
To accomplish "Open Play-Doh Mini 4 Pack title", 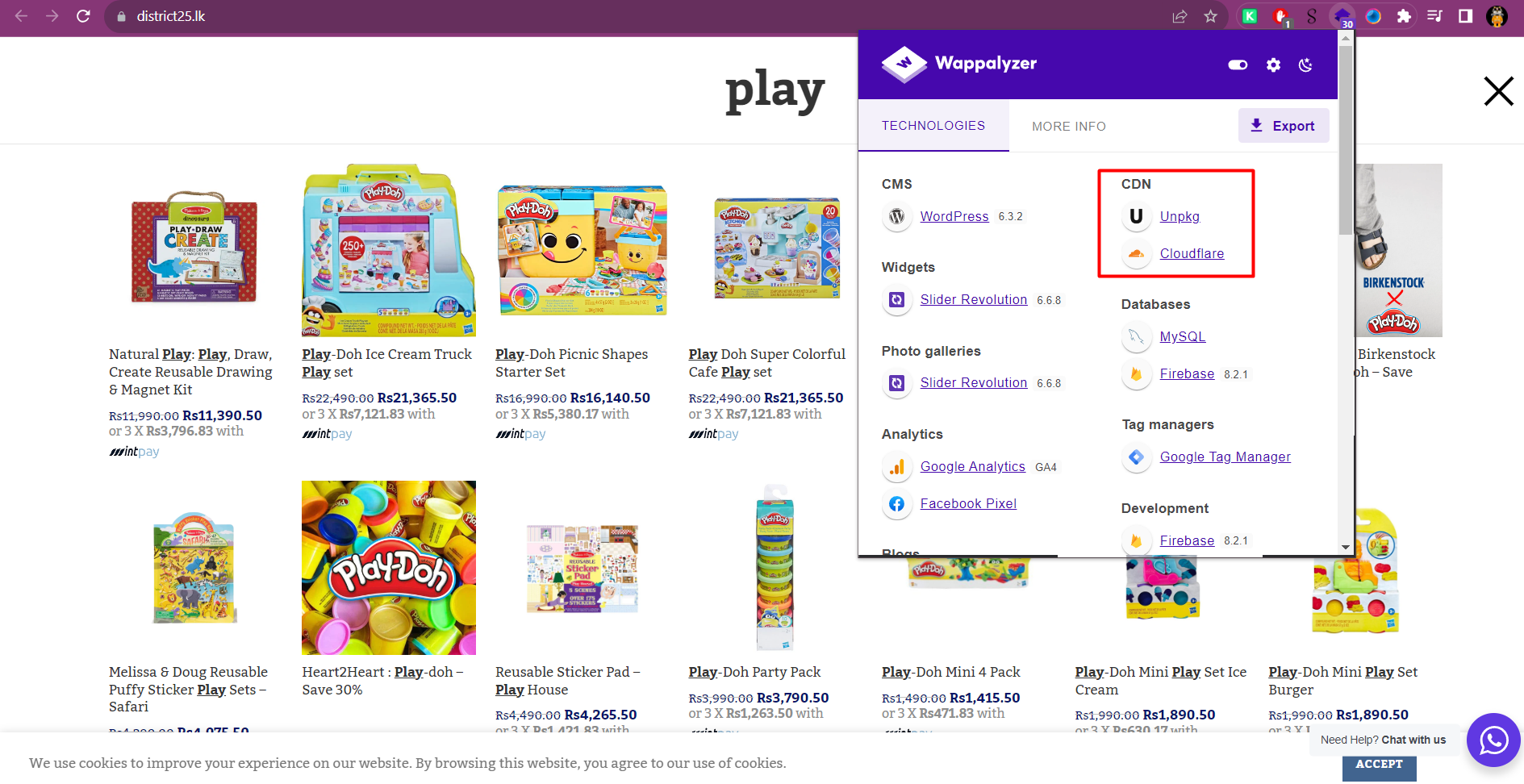I will (951, 672).
